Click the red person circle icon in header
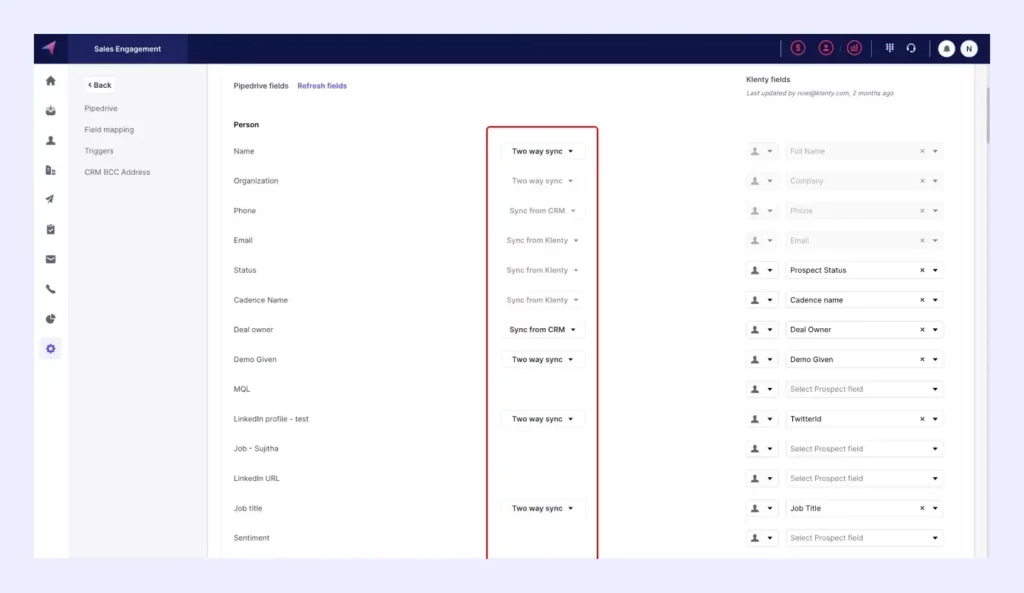Image resolution: width=1024 pixels, height=593 pixels. 825,48
